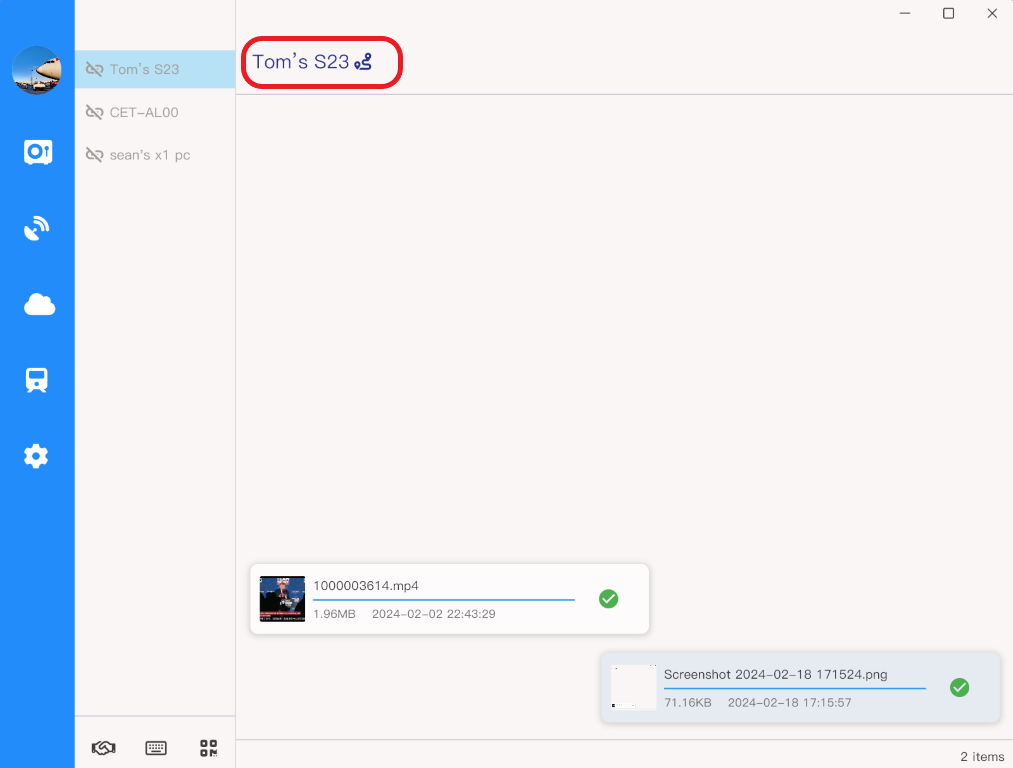
Task: Click timestamp 2024-02-18 17:15:57
Action: point(789,703)
